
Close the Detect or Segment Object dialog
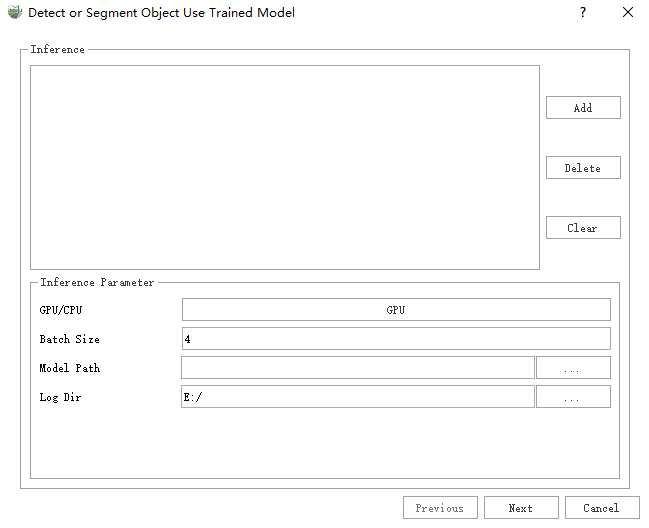[627, 13]
